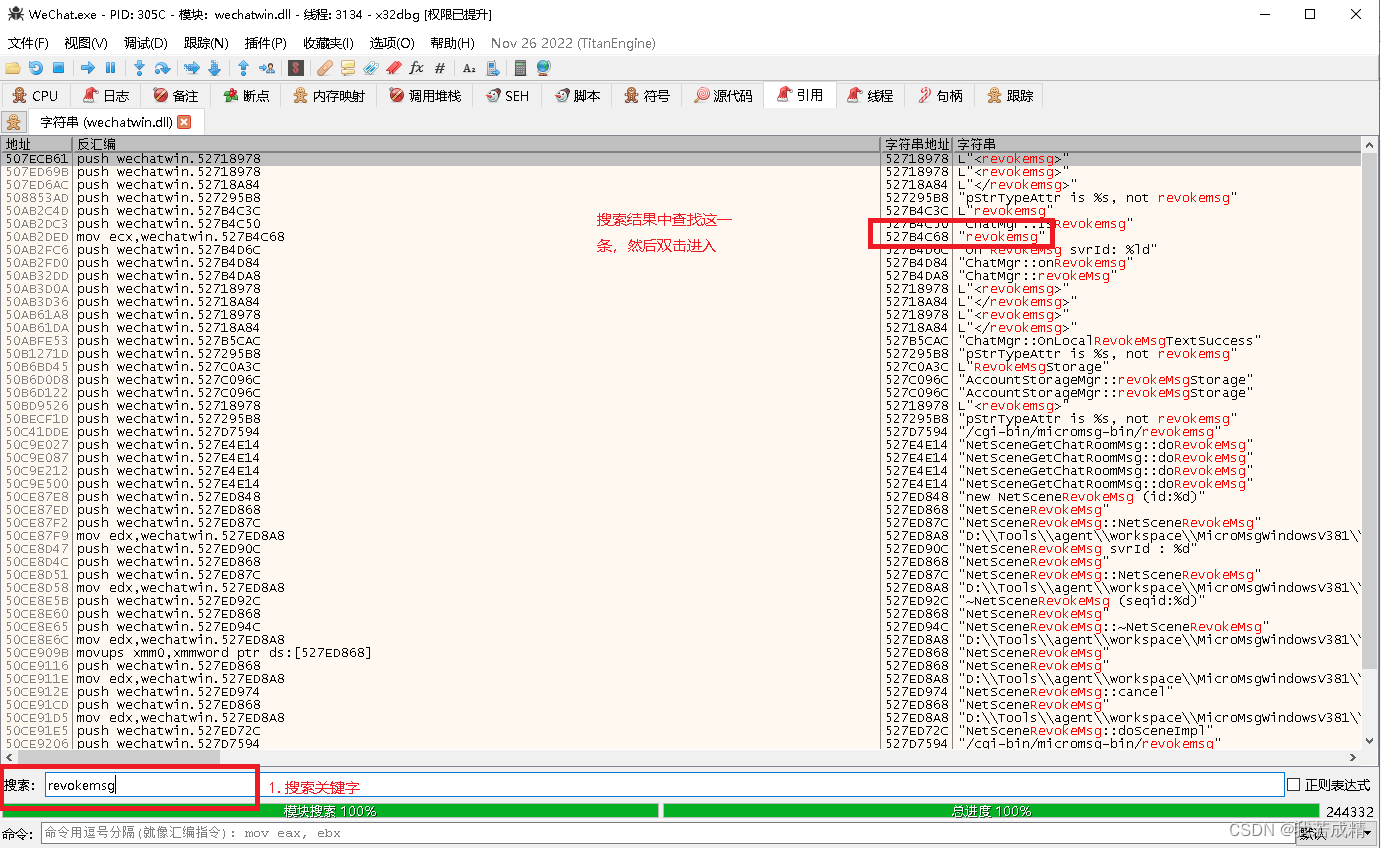Click the open file folder icon
The height and width of the screenshot is (848, 1381).
(x=13, y=68)
